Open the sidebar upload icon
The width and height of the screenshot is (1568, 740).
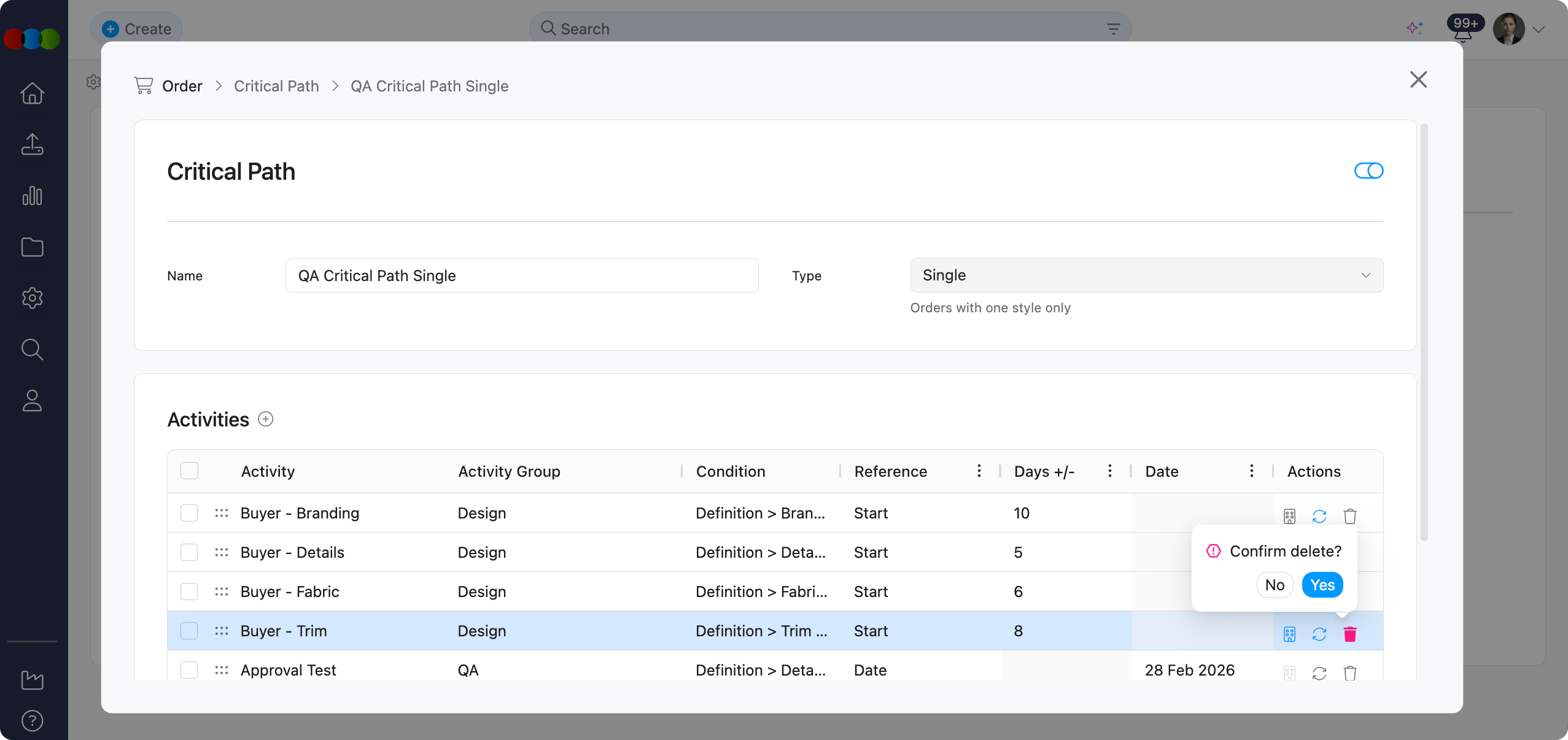point(32,144)
